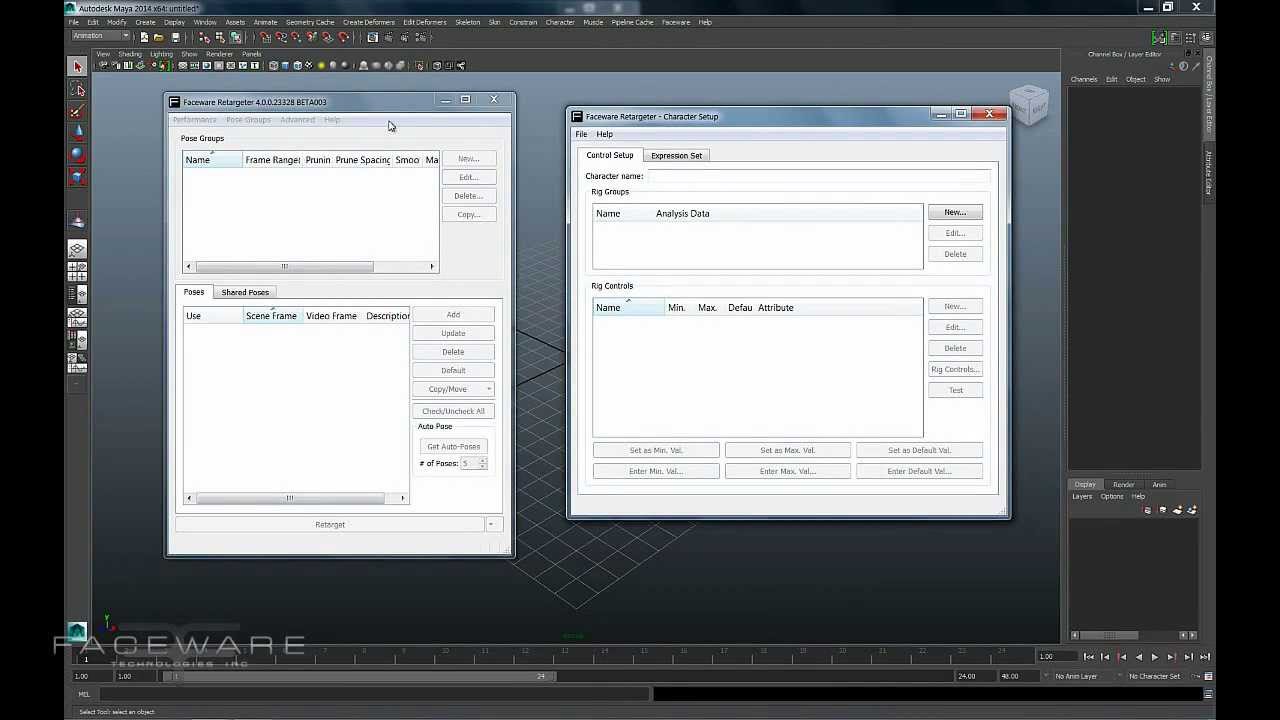Click the Character name input field
Viewport: 1280px width, 720px height.
click(818, 176)
